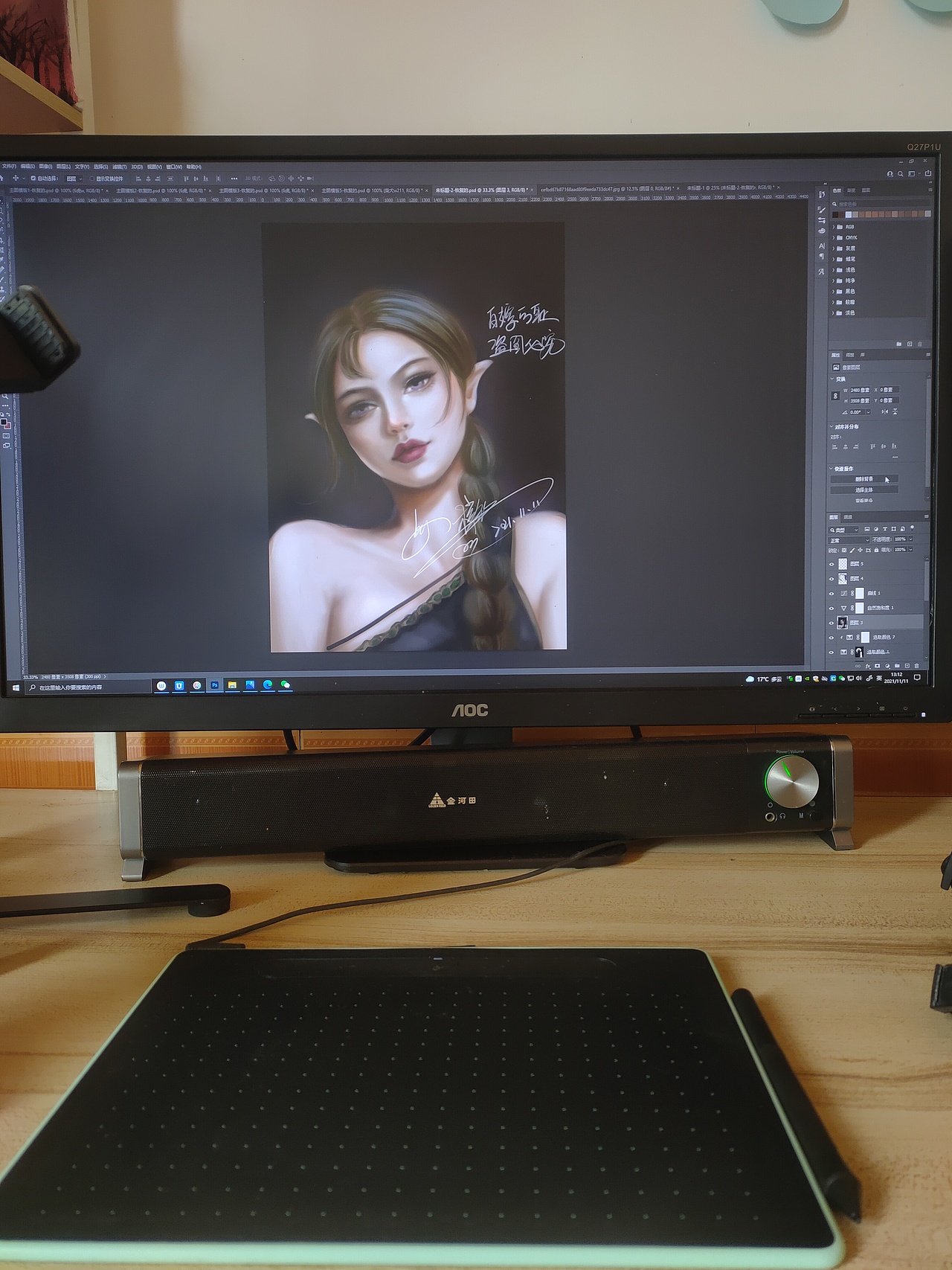Lock image pixels brush icon

point(852,550)
